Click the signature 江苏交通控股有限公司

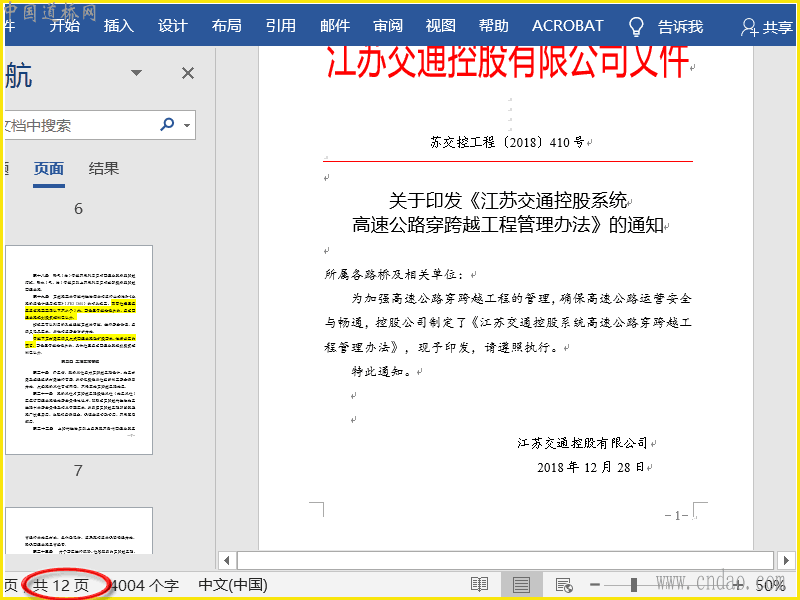click(x=582, y=443)
